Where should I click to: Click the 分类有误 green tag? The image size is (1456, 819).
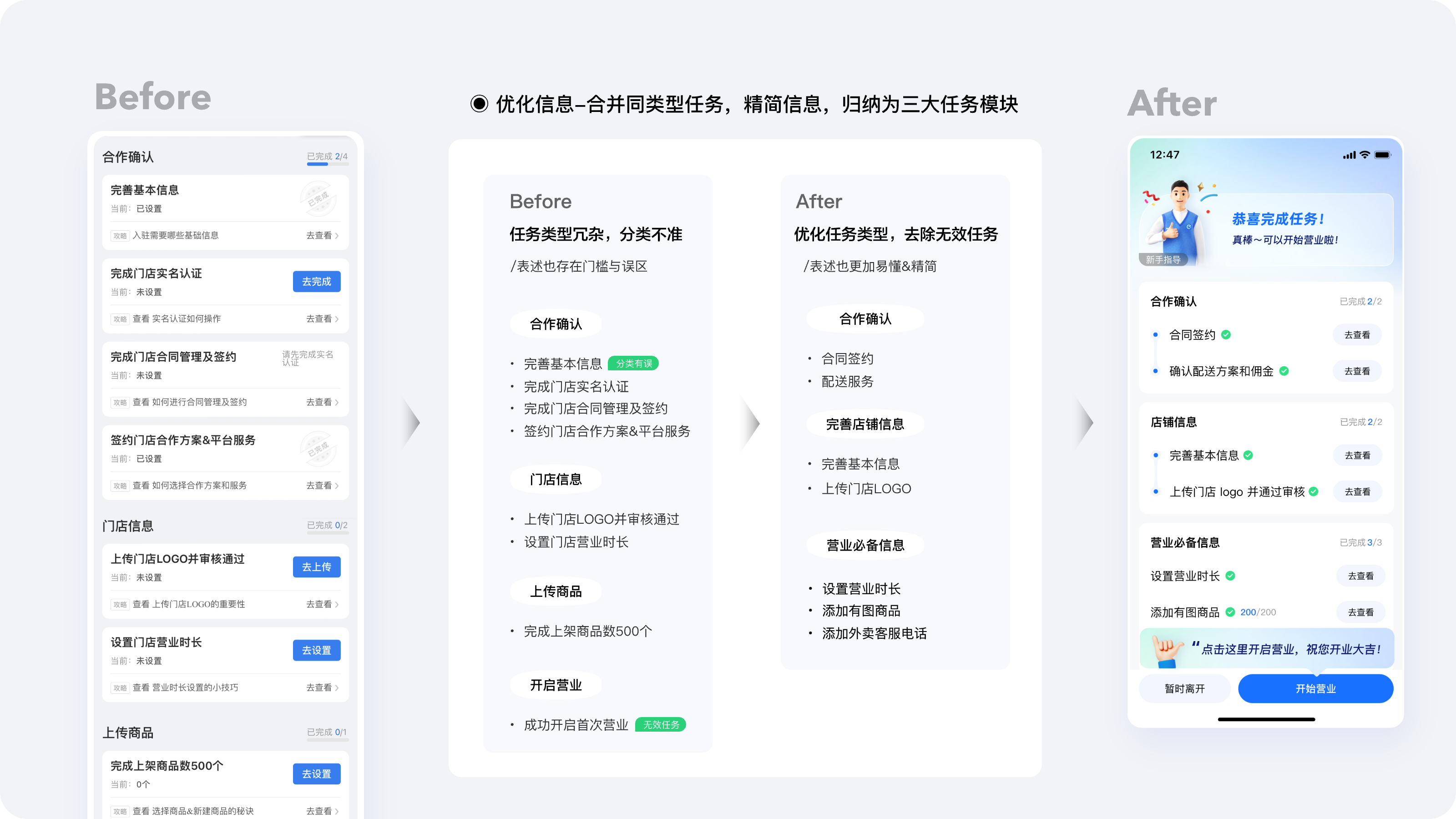[x=634, y=364]
